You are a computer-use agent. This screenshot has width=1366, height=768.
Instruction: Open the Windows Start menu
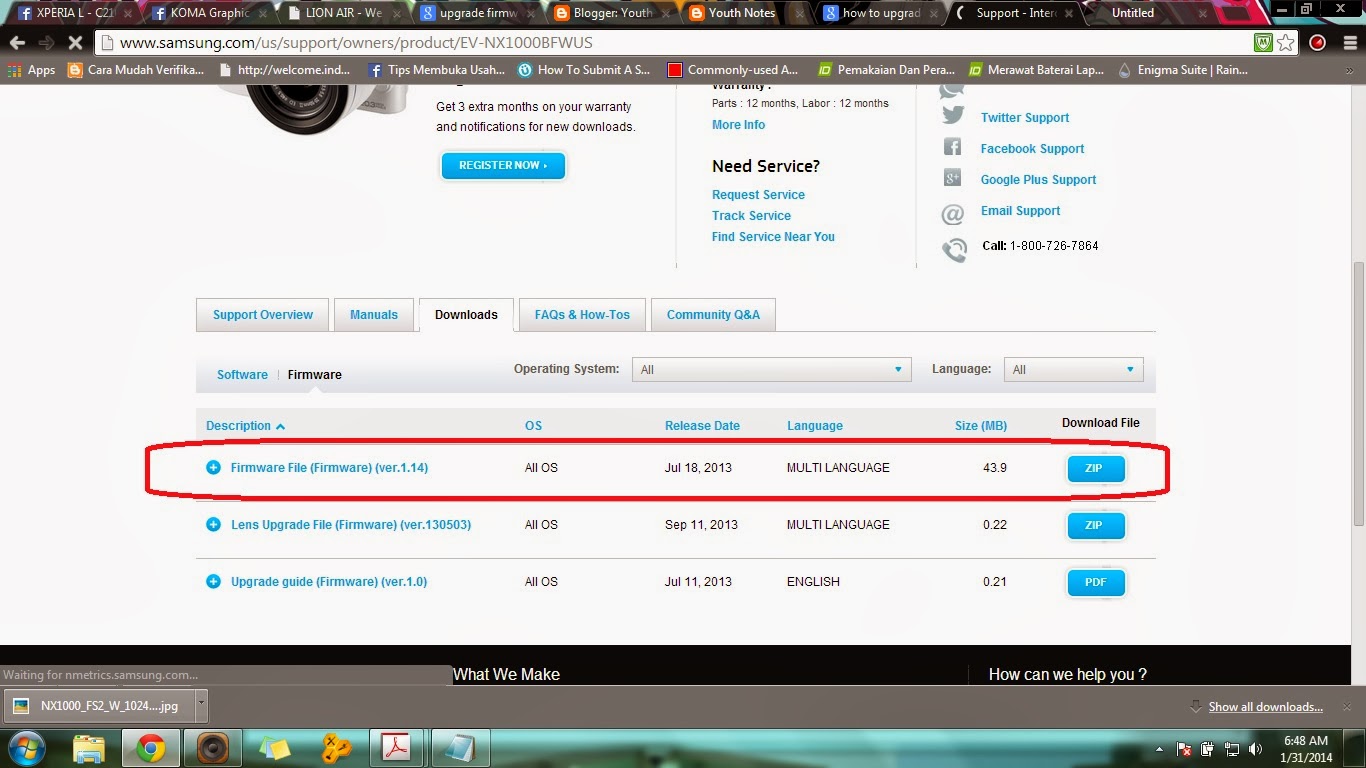(x=26, y=748)
